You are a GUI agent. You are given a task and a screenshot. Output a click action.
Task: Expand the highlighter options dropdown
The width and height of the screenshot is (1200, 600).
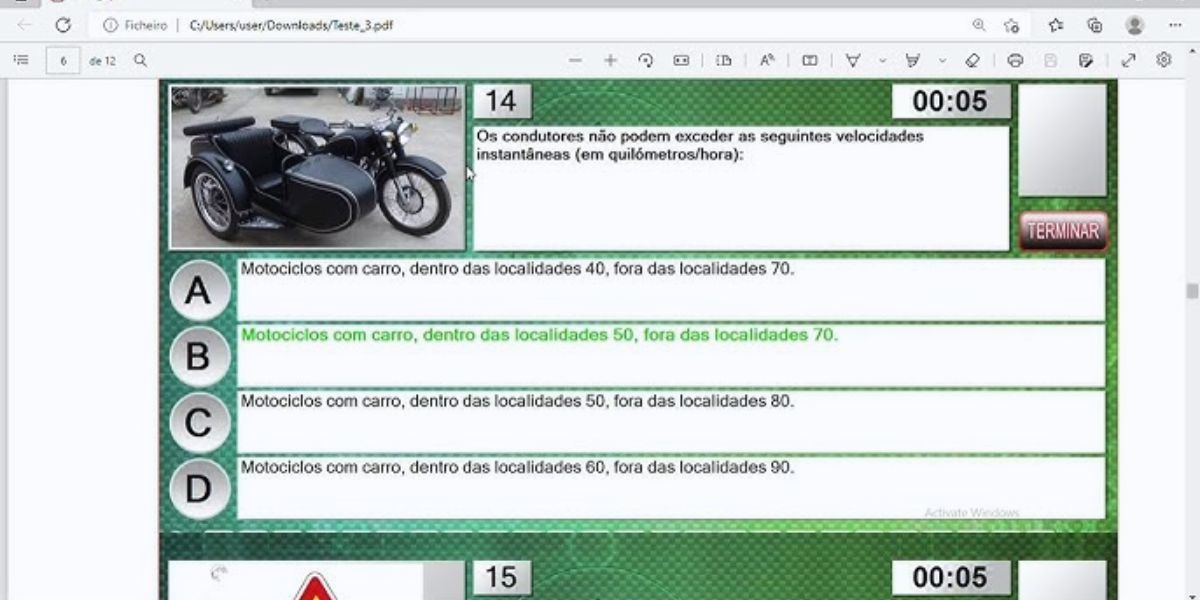tap(942, 60)
